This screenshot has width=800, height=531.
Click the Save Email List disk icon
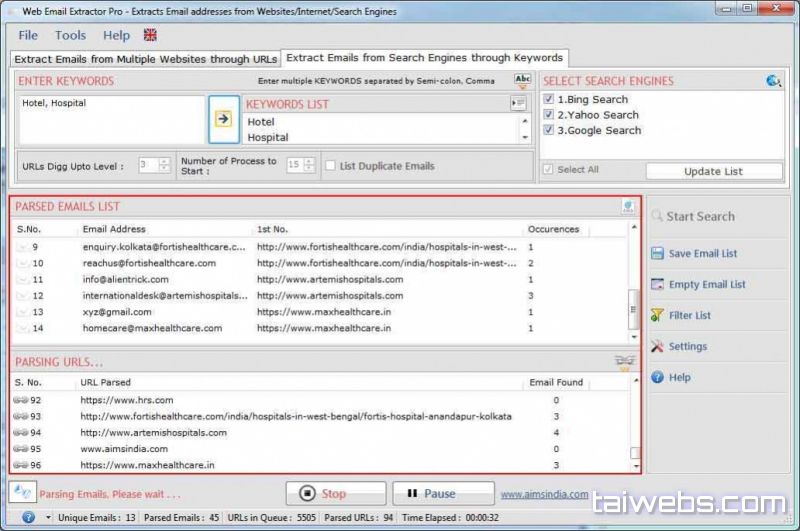tap(657, 254)
